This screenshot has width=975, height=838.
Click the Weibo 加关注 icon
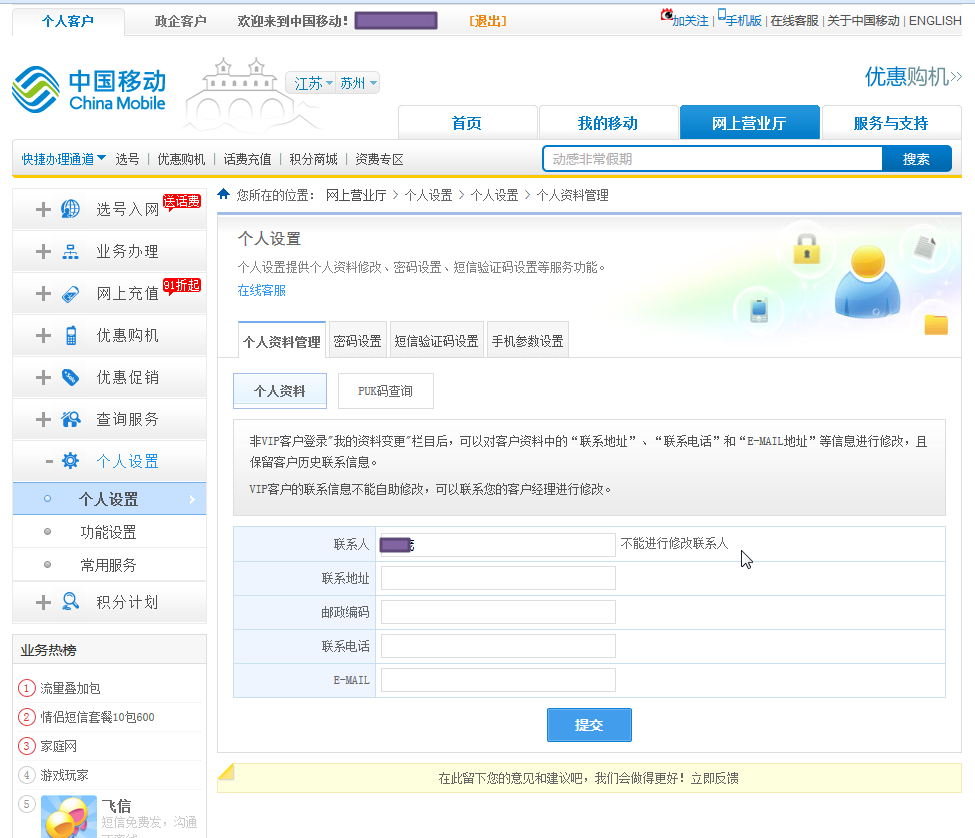point(667,14)
